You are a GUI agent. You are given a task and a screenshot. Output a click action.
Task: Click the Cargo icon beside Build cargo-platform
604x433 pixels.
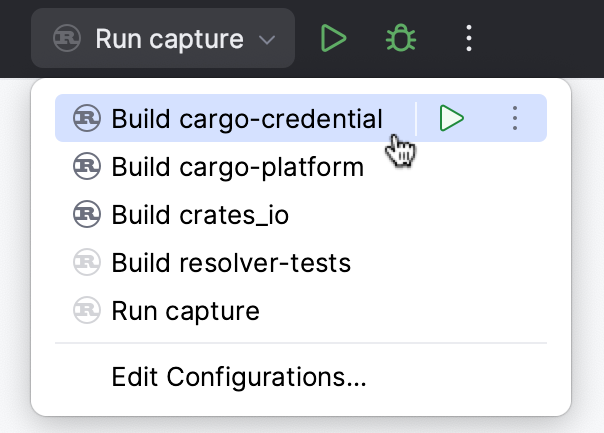[87, 166]
